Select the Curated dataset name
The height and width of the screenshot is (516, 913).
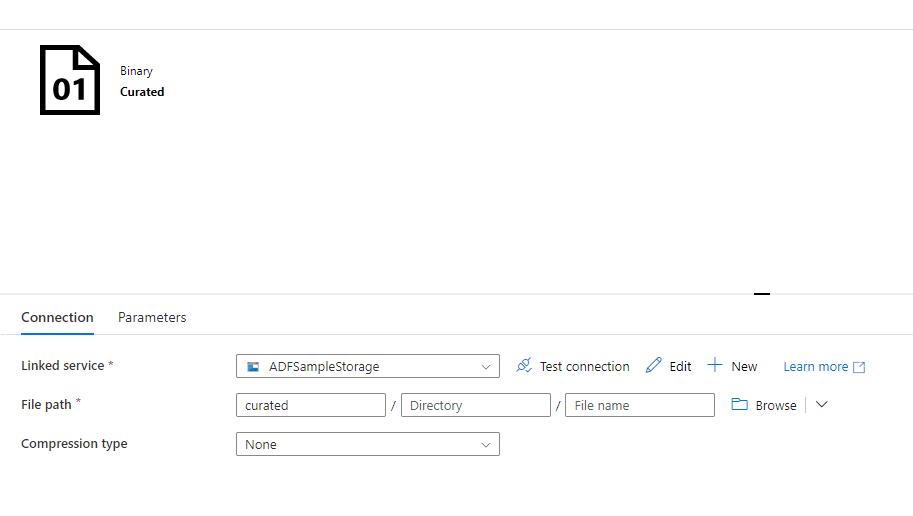click(142, 92)
